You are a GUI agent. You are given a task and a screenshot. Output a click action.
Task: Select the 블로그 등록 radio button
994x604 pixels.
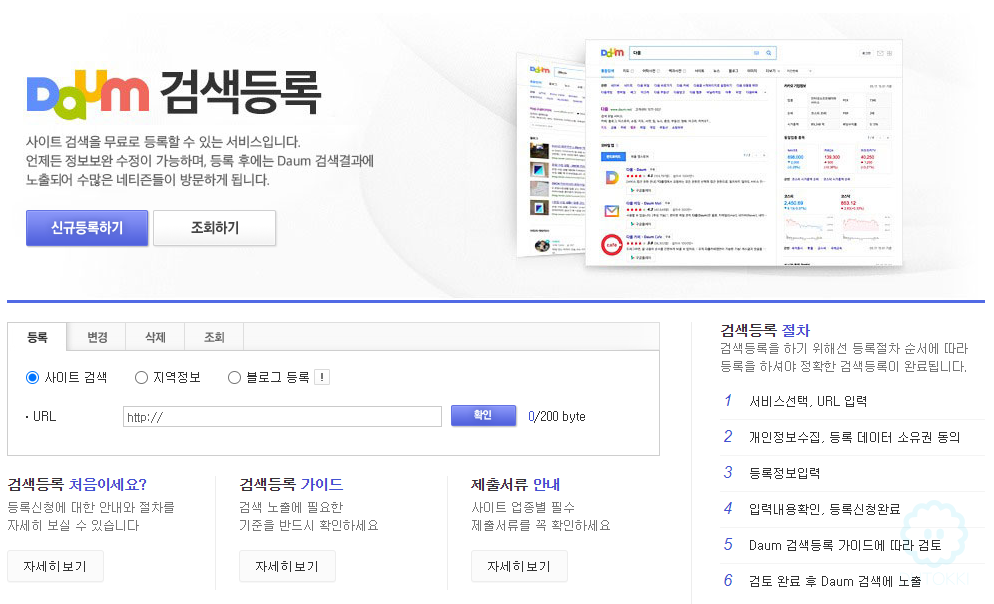pyautogui.click(x=235, y=378)
